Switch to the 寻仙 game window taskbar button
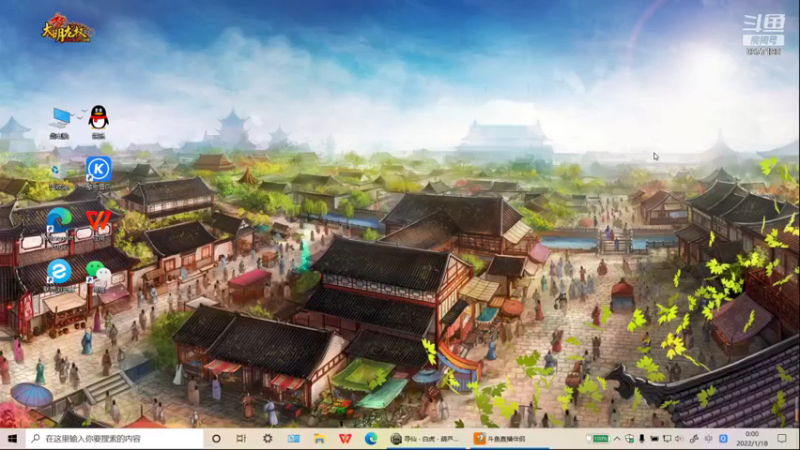The height and width of the screenshot is (450, 800). tap(427, 438)
